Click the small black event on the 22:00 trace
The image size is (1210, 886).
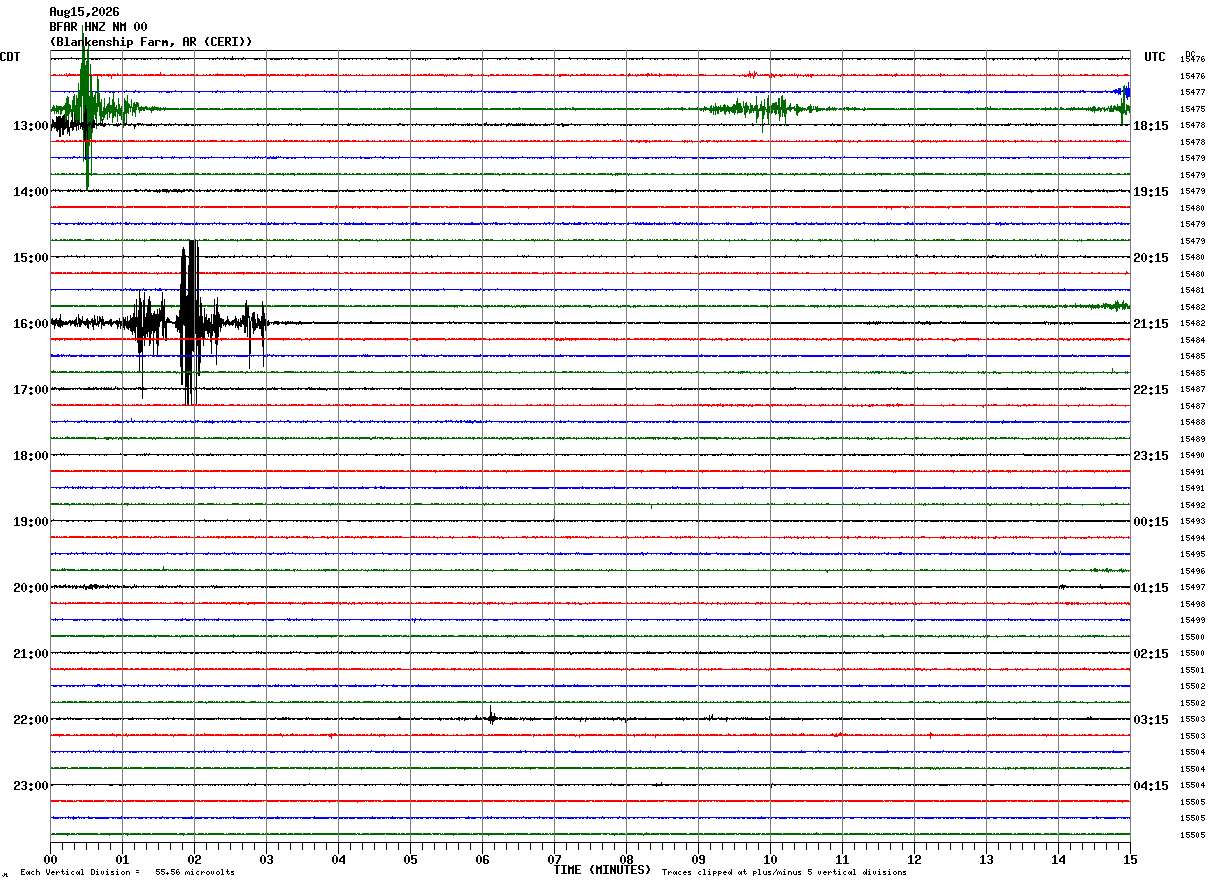point(491,715)
